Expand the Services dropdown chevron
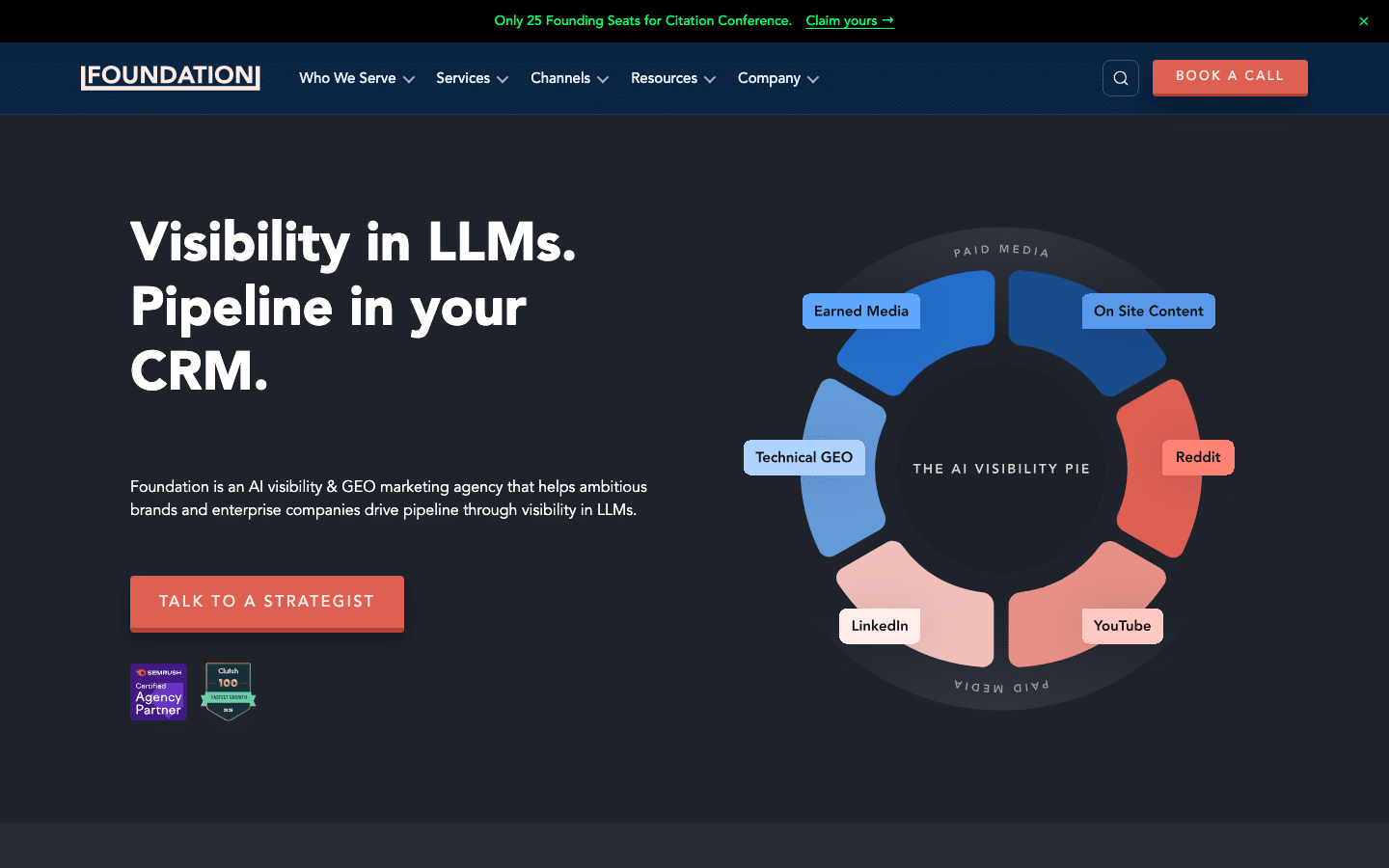The width and height of the screenshot is (1389, 868). (x=503, y=79)
